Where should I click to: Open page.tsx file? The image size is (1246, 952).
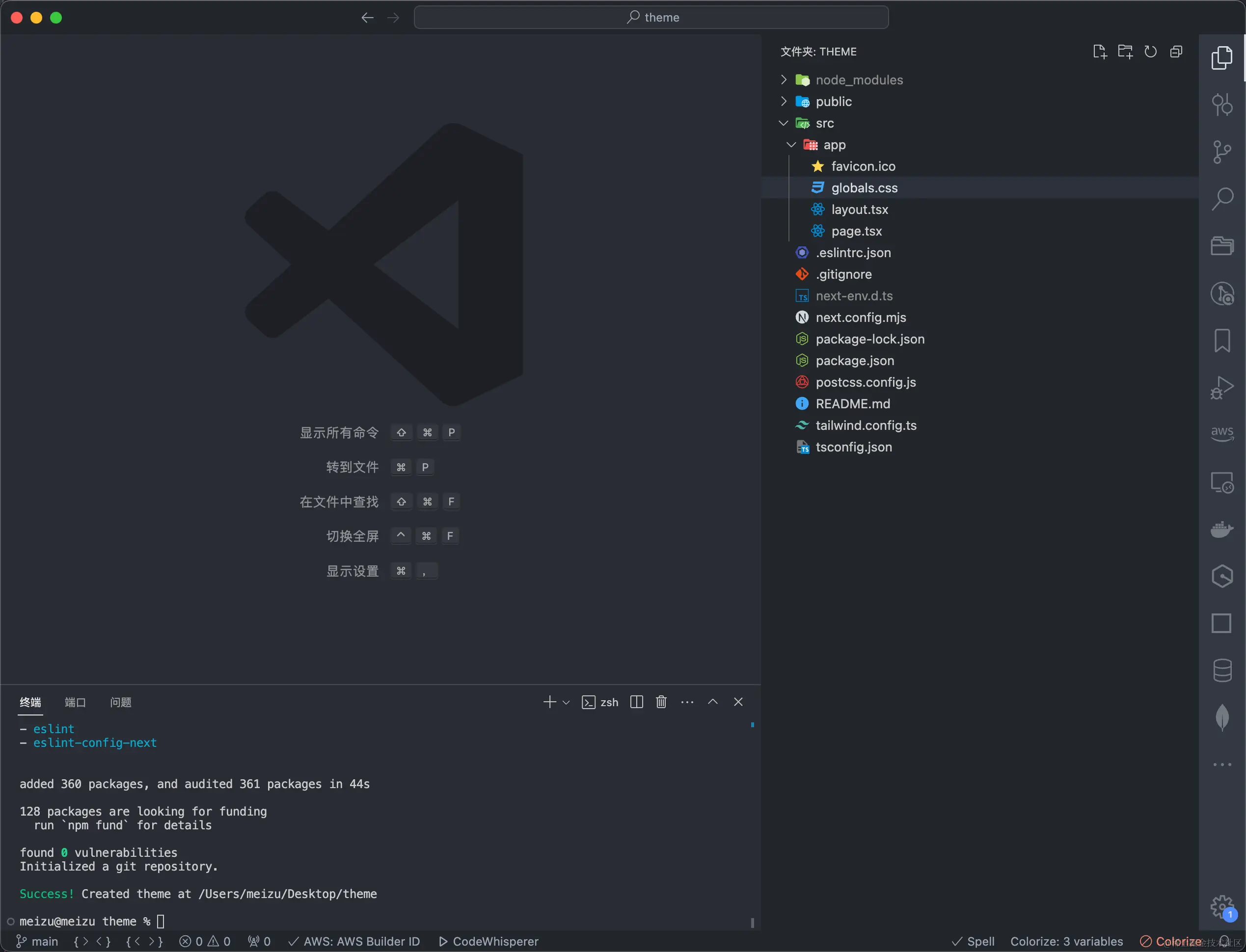(x=979, y=231)
